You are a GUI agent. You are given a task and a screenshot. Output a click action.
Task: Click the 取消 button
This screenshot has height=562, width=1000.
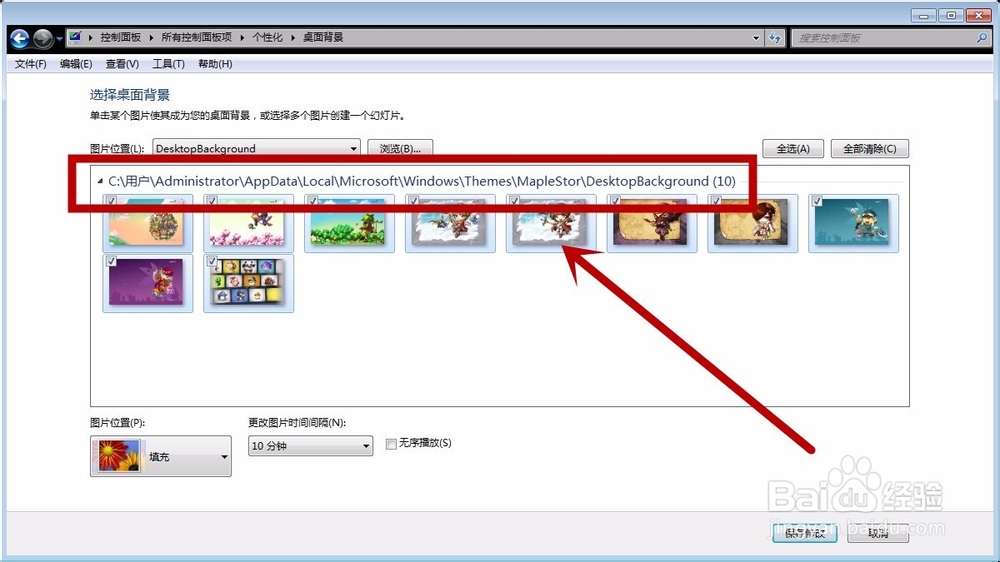tap(878, 533)
